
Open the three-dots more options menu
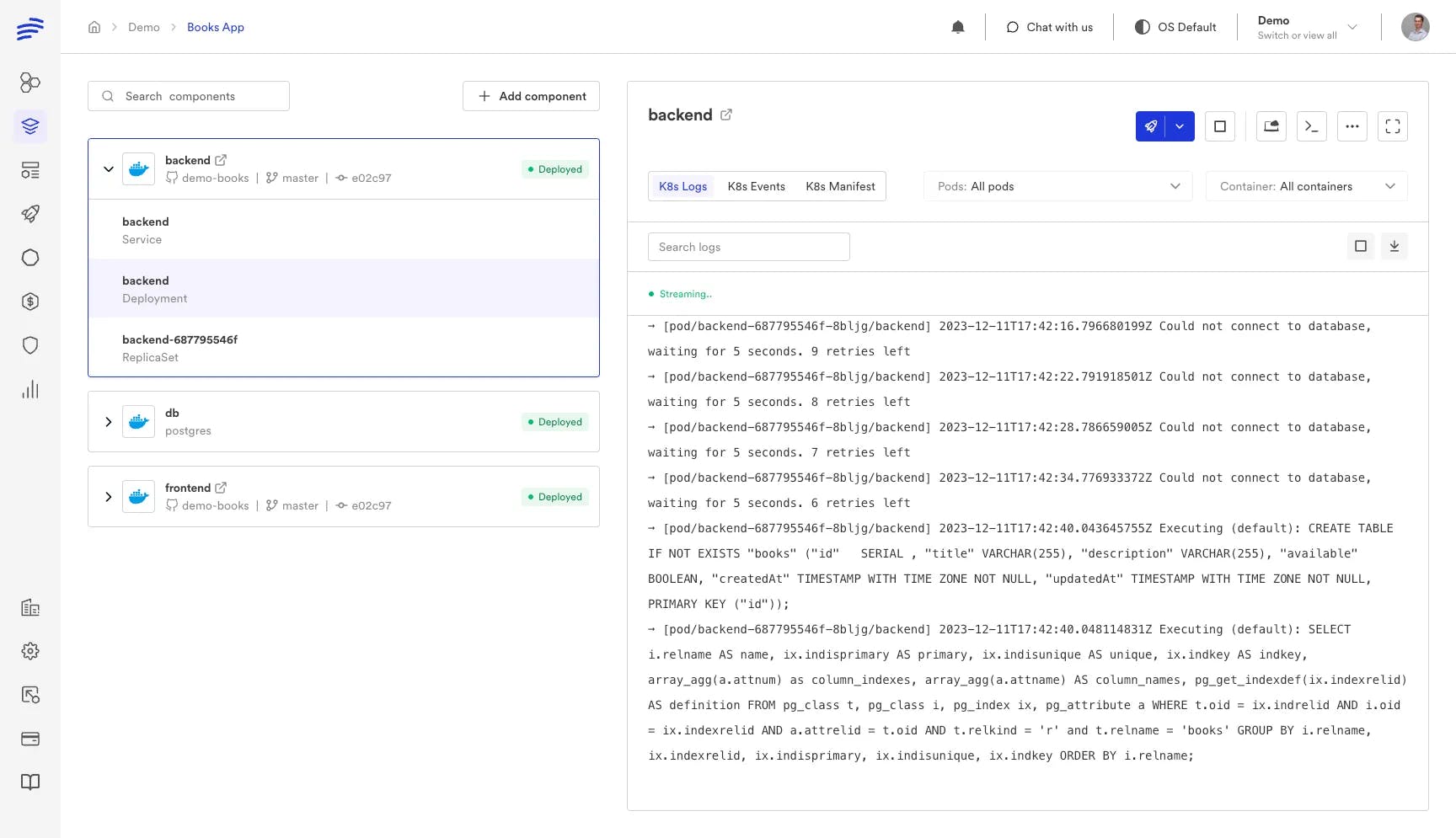[1352, 126]
